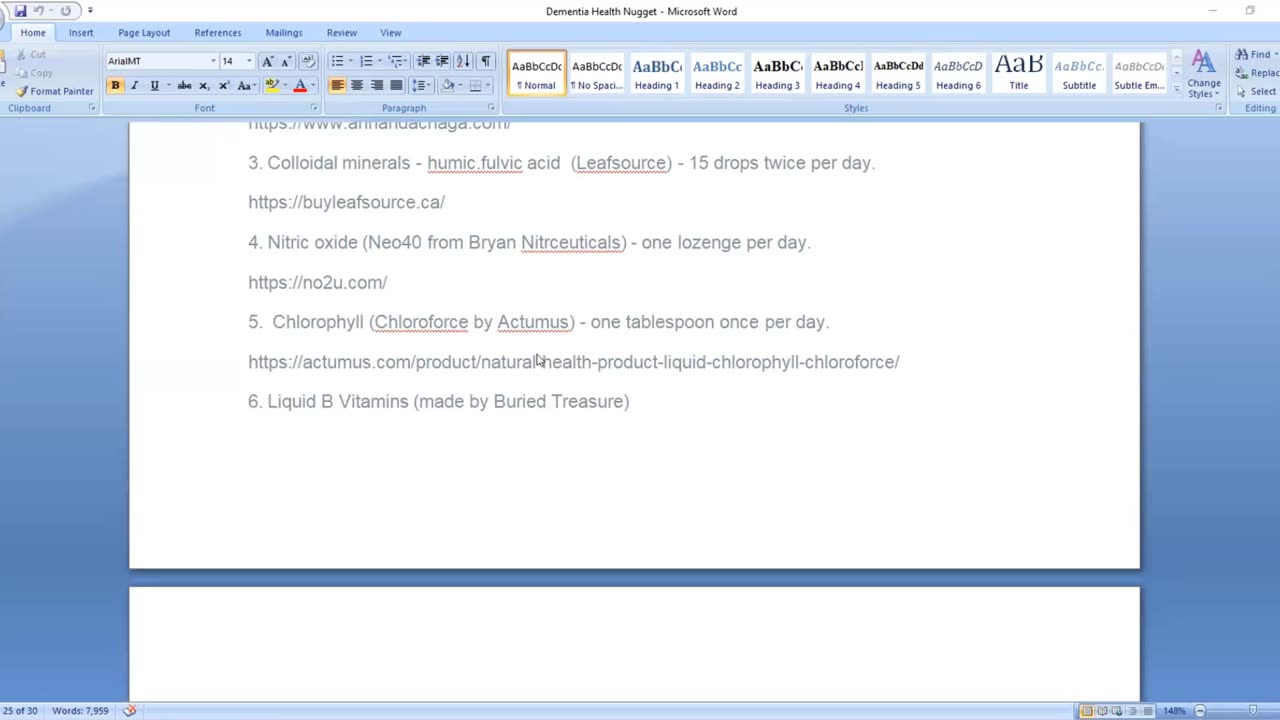Align text right
This screenshot has height=720, width=1280.
377,86
